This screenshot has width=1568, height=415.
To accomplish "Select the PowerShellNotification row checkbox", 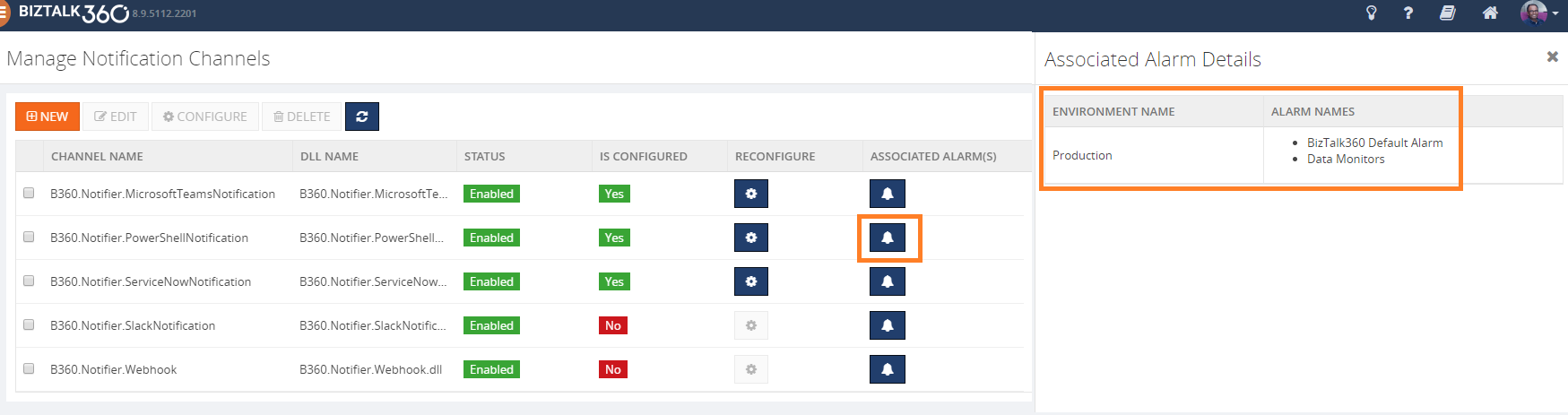I will point(29,237).
